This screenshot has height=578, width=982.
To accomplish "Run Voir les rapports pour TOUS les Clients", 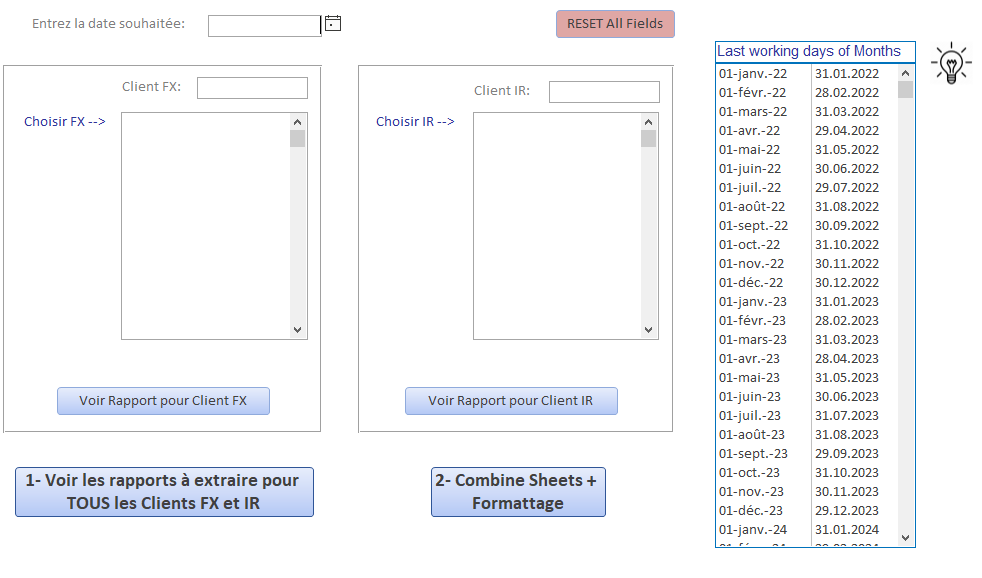I will coord(164,492).
